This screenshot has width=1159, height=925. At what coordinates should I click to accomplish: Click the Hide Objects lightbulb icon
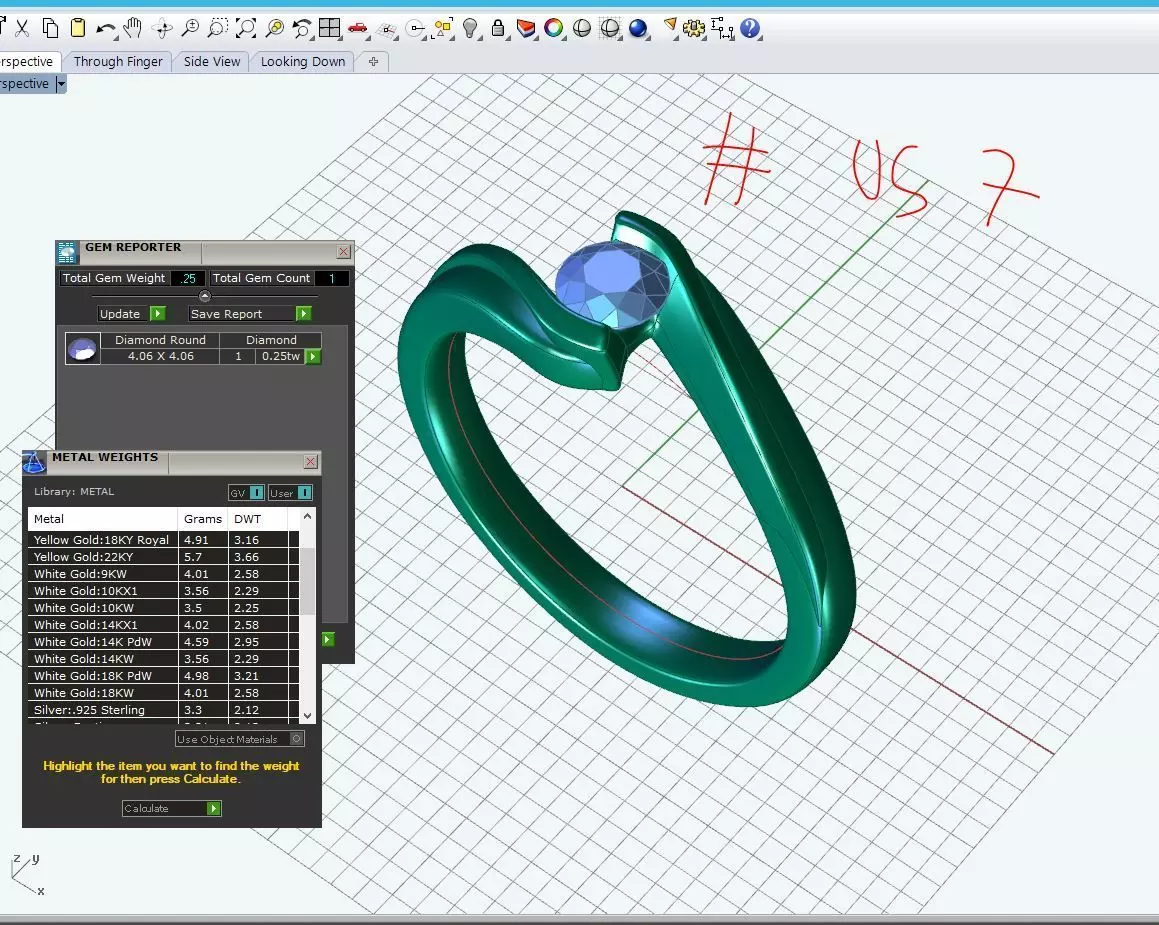[x=470, y=28]
